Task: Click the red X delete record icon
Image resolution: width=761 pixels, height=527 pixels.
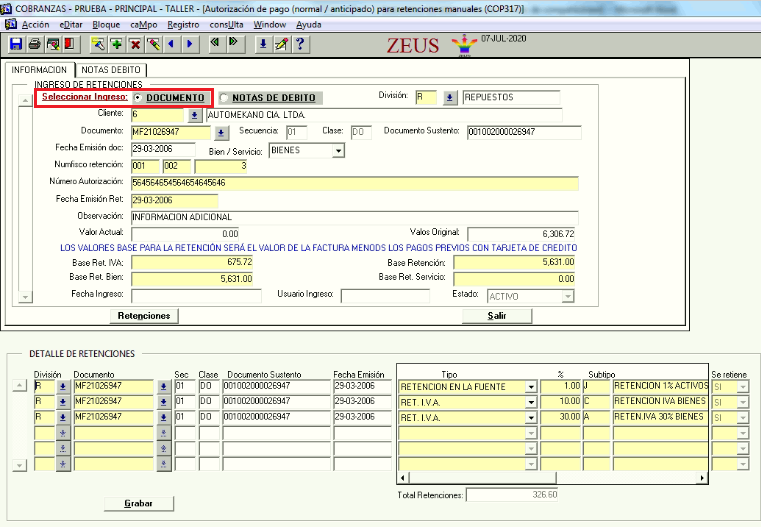Action: pos(135,44)
